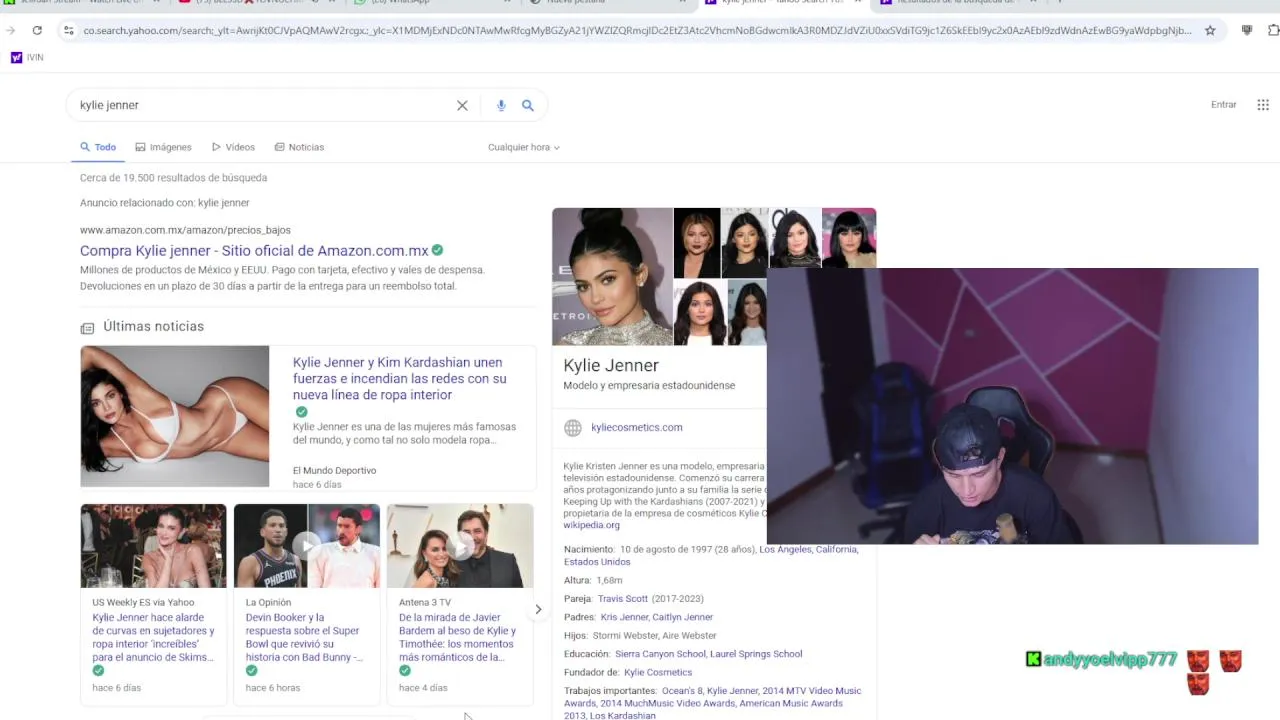The image size is (1280, 720).
Task: Click the 'Altura: 1,68m' text
Action: pos(593,580)
